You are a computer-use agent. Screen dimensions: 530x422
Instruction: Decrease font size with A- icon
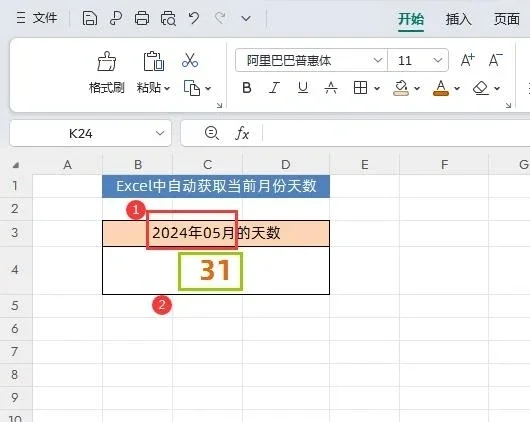[496, 60]
